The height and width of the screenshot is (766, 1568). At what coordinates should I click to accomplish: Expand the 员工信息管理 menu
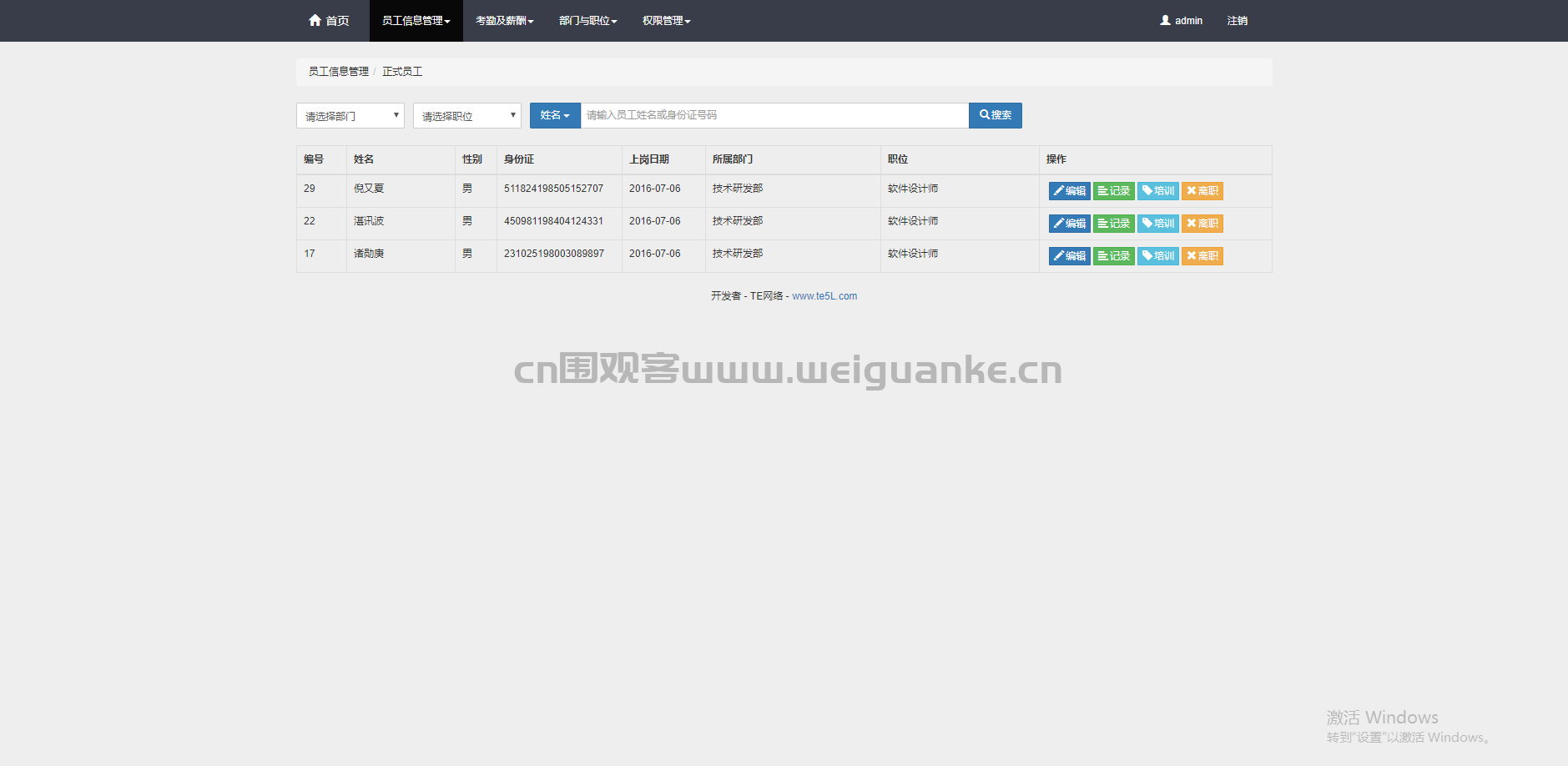pyautogui.click(x=416, y=21)
